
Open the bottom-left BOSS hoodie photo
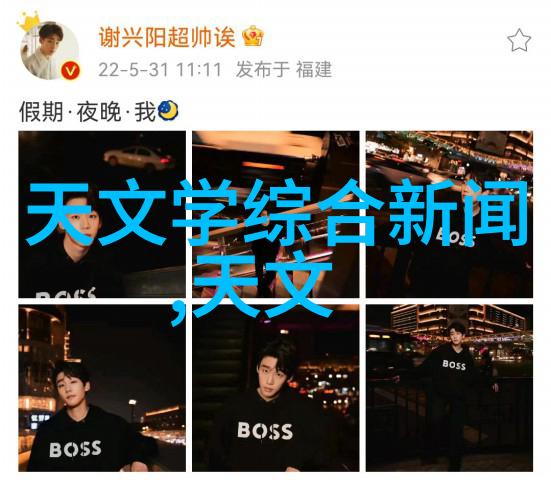tap(102, 388)
